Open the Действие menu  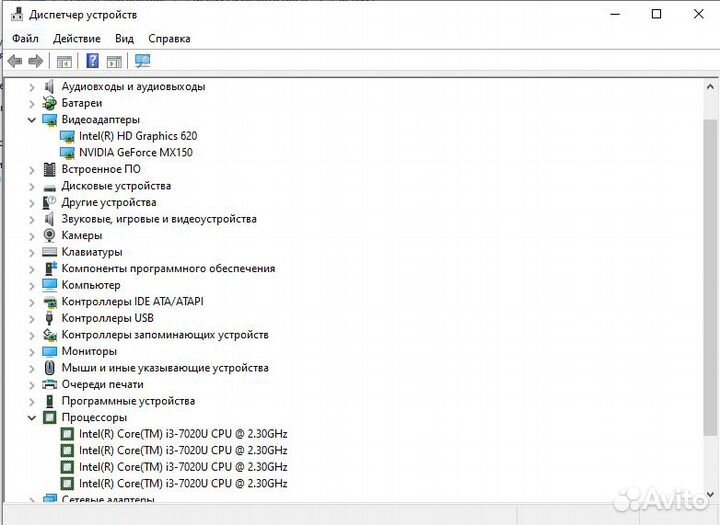77,39
